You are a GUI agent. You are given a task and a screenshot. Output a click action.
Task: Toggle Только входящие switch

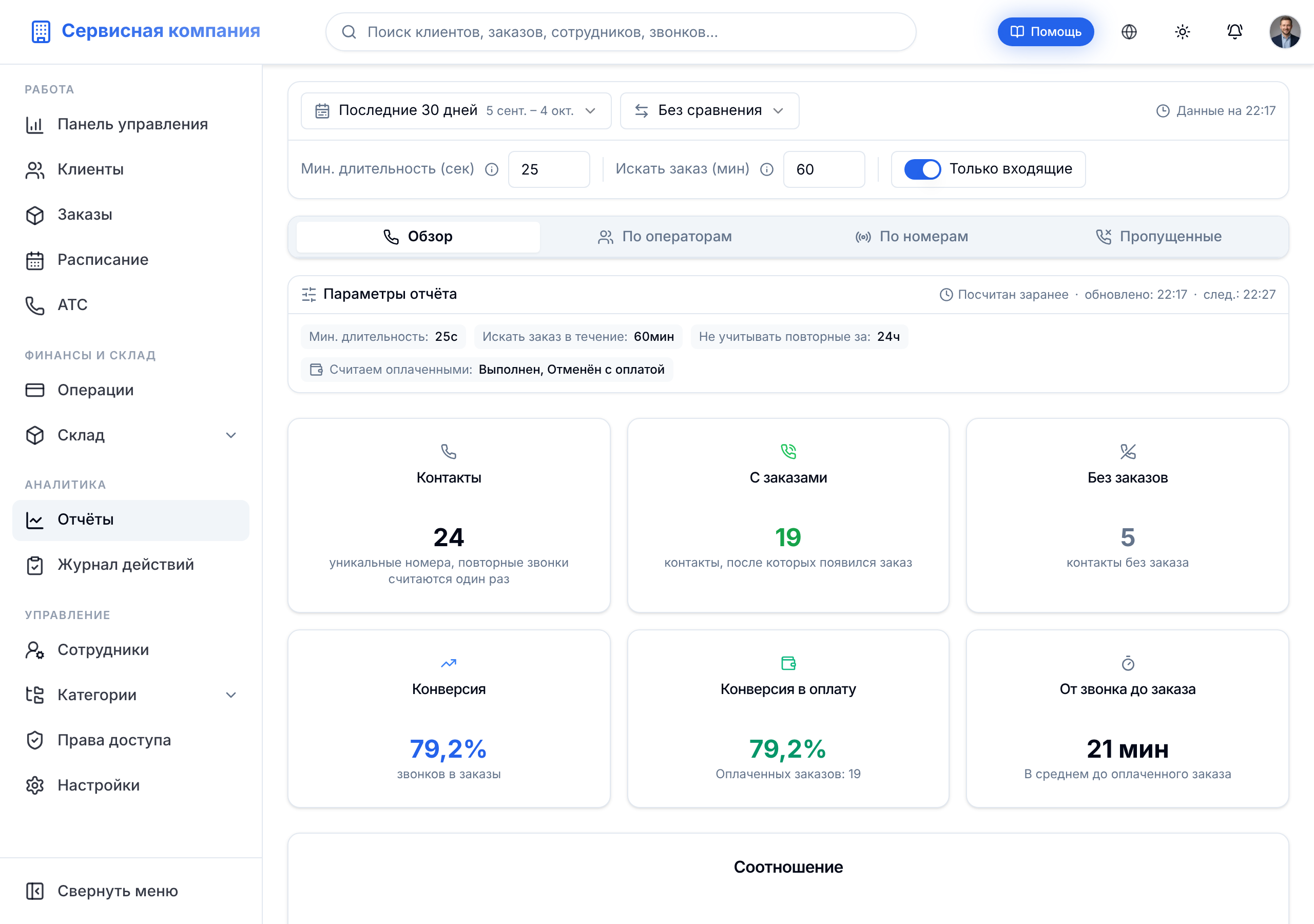pos(922,169)
